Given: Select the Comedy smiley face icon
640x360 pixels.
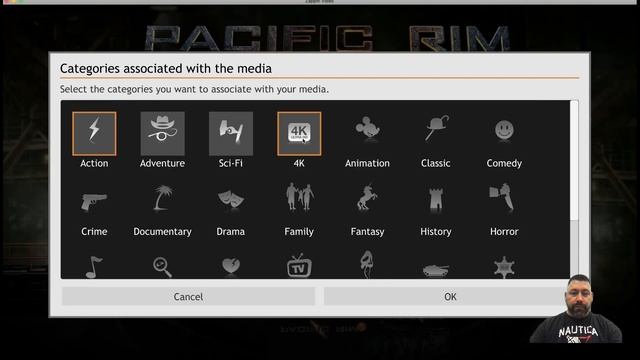Looking at the screenshot, I should point(504,130).
